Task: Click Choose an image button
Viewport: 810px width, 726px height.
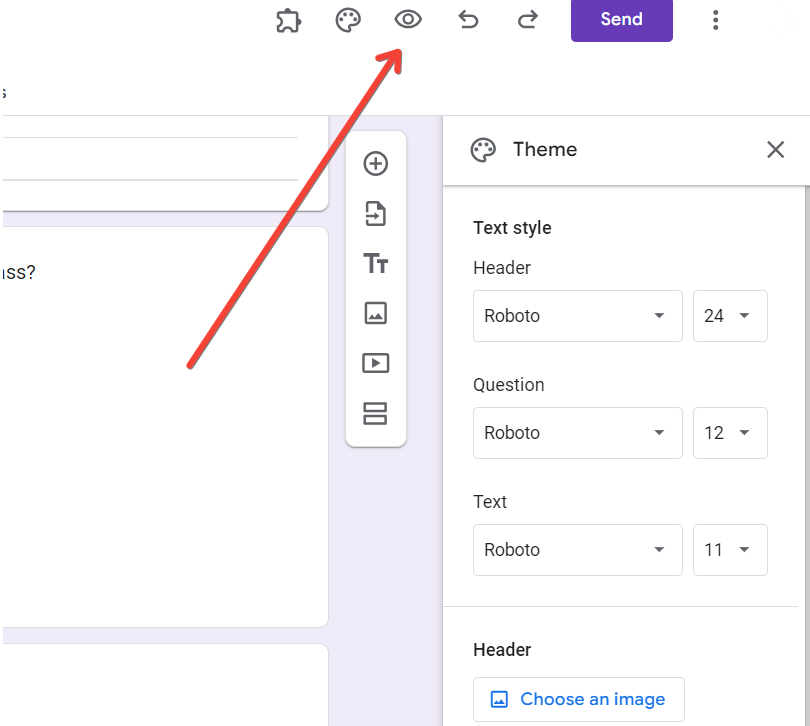Action: coord(579,700)
